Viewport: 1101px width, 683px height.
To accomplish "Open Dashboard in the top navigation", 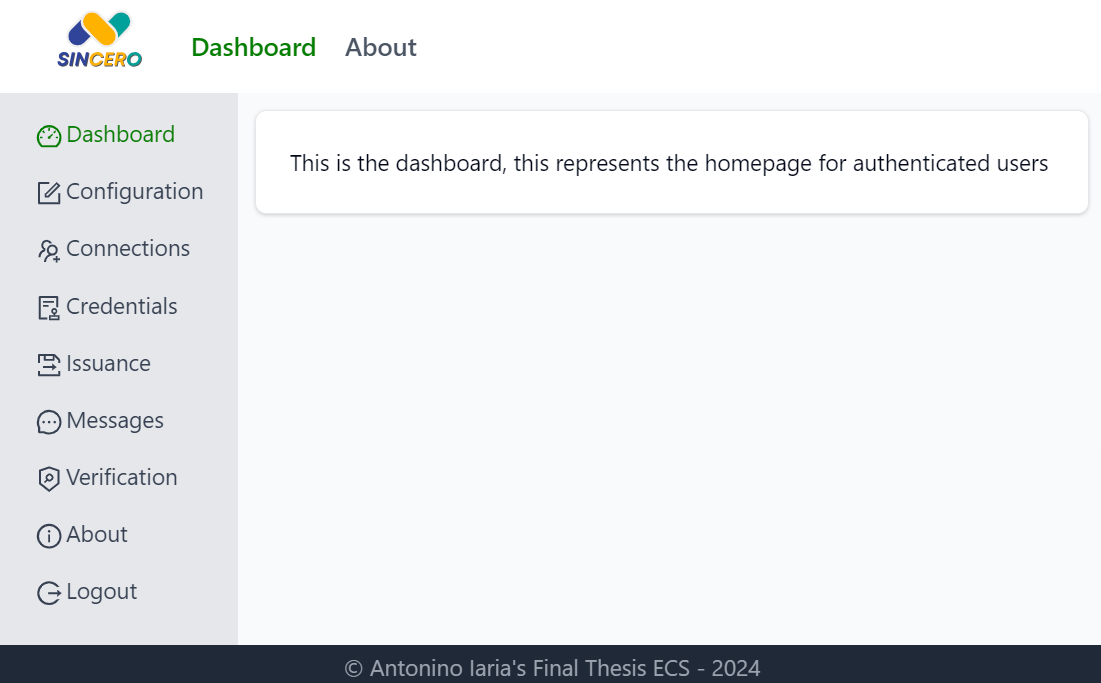I will coord(253,47).
